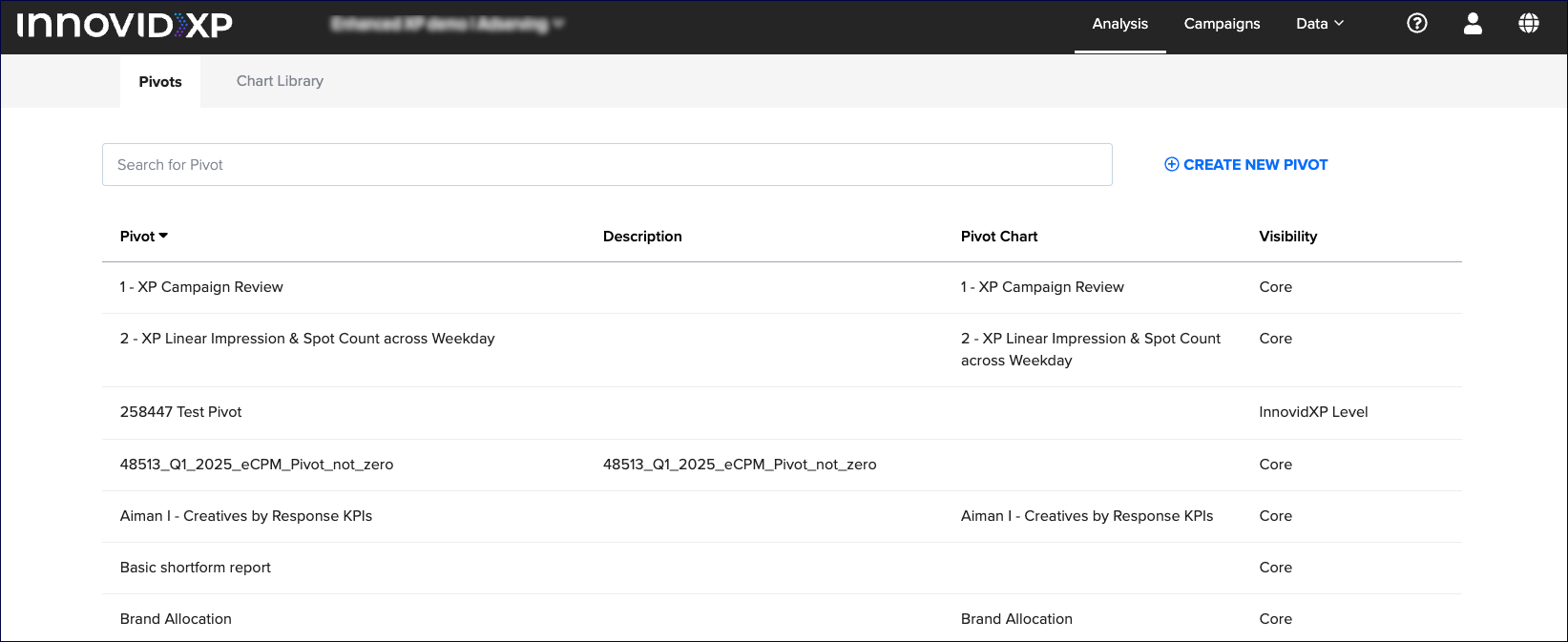
Task: Switch to the Pivots tab
Action: click(x=160, y=81)
